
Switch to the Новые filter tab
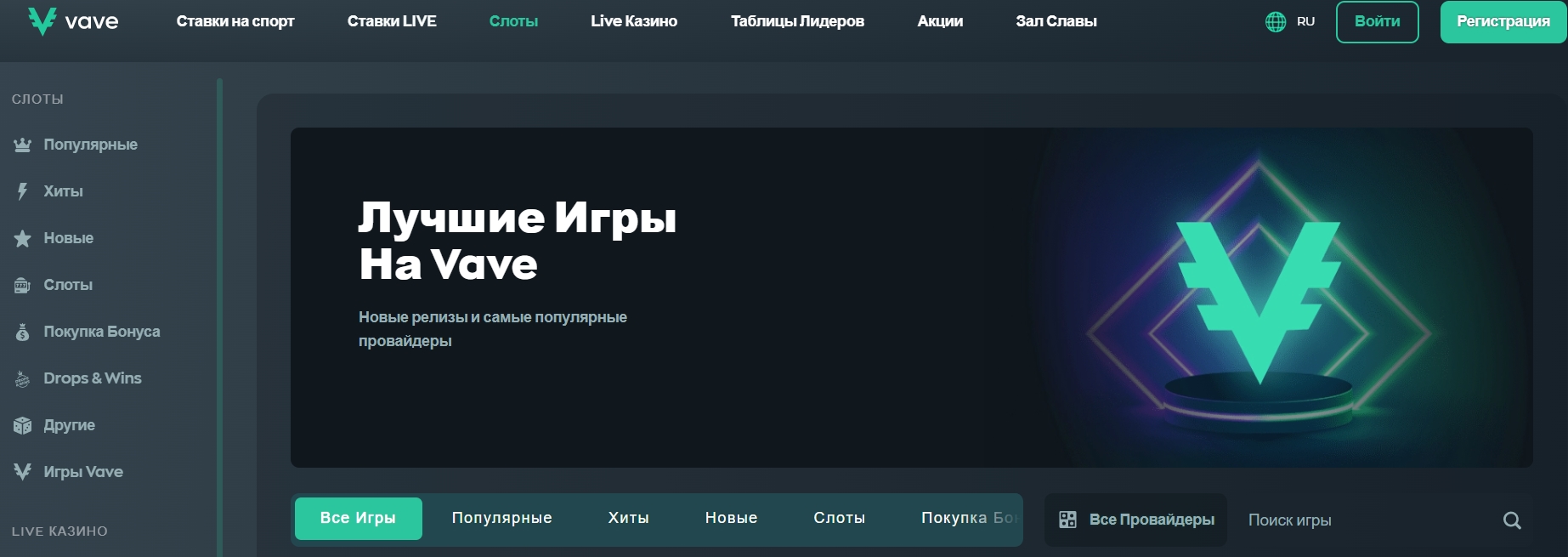[x=731, y=518]
